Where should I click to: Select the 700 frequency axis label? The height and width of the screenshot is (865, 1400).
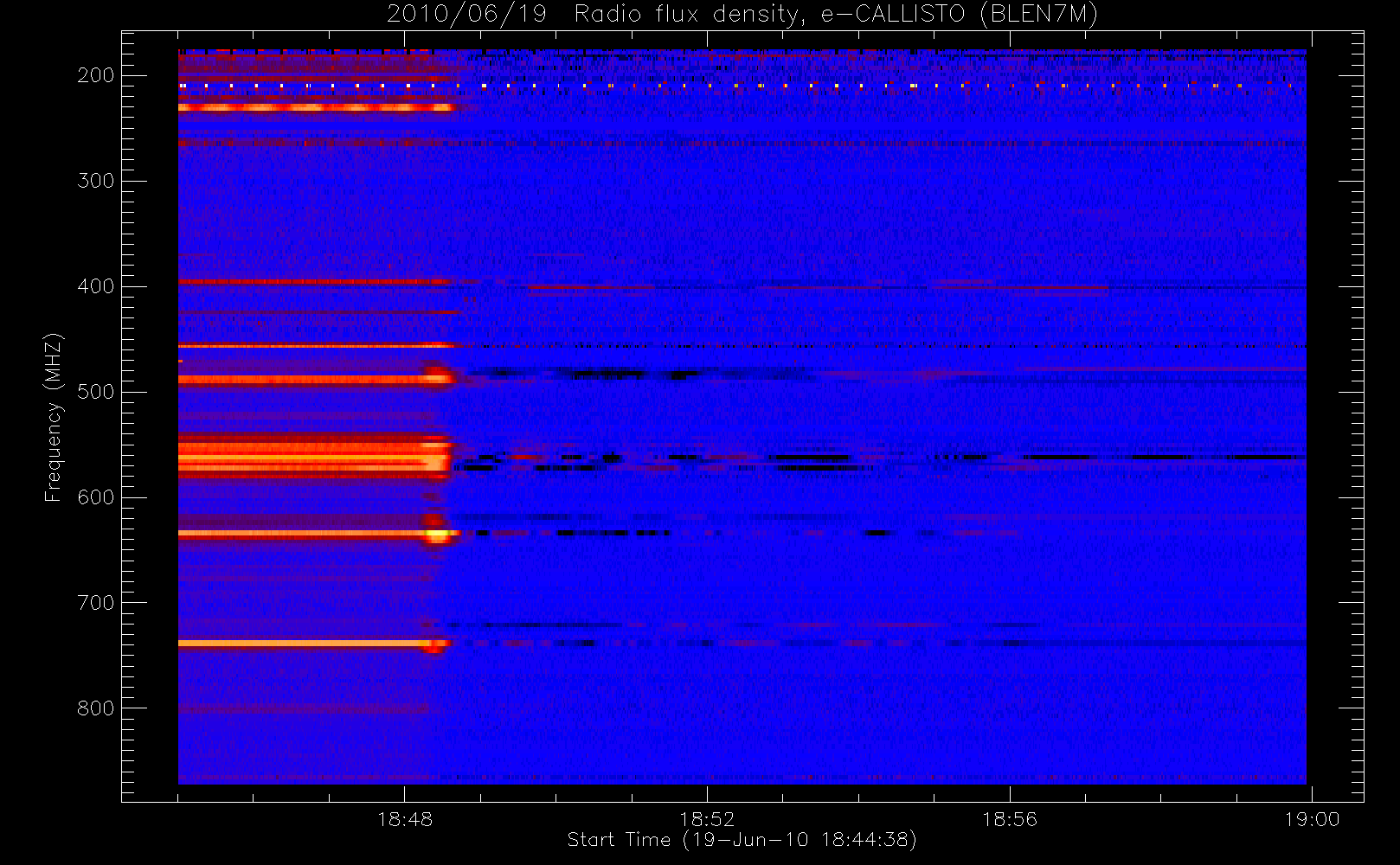(95, 603)
